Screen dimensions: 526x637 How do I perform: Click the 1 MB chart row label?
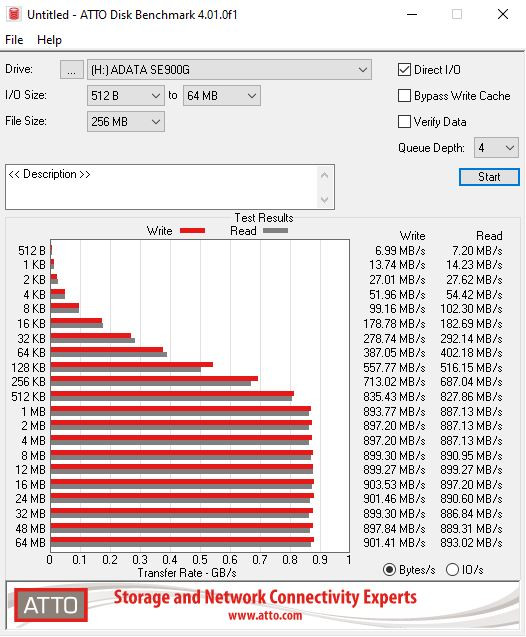point(33,412)
